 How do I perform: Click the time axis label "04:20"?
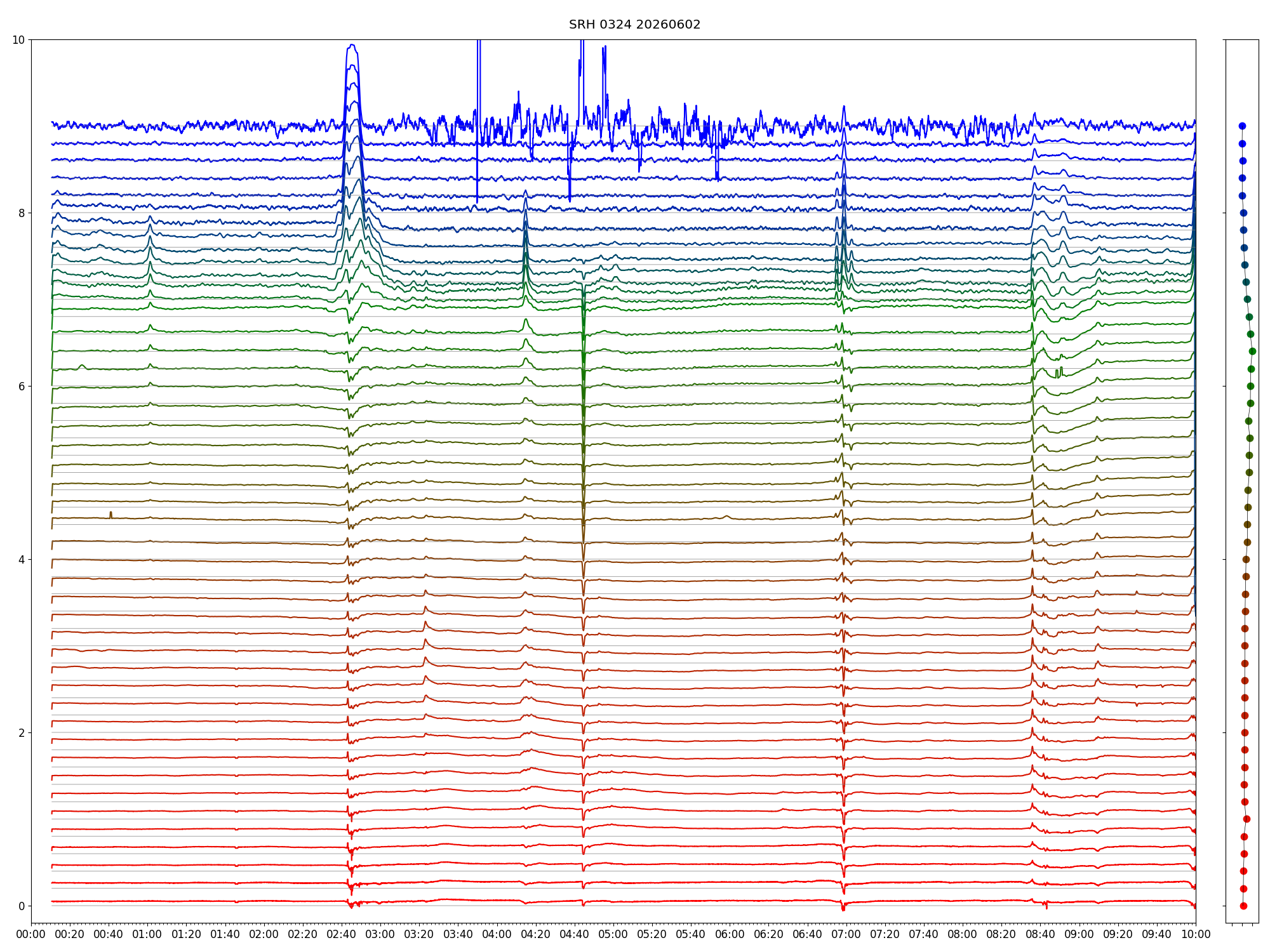tap(536, 935)
